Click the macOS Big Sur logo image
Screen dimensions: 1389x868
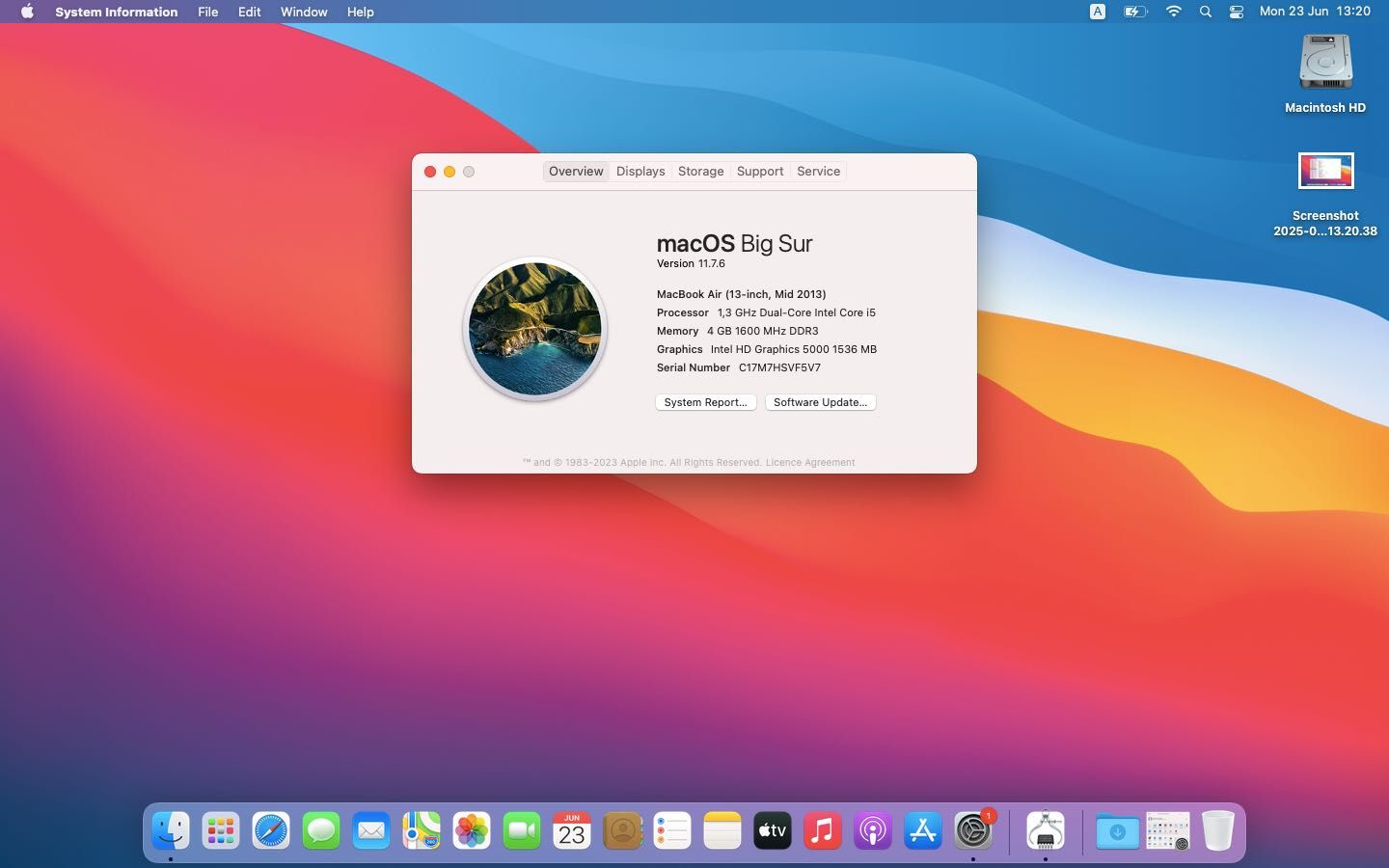[x=535, y=329]
